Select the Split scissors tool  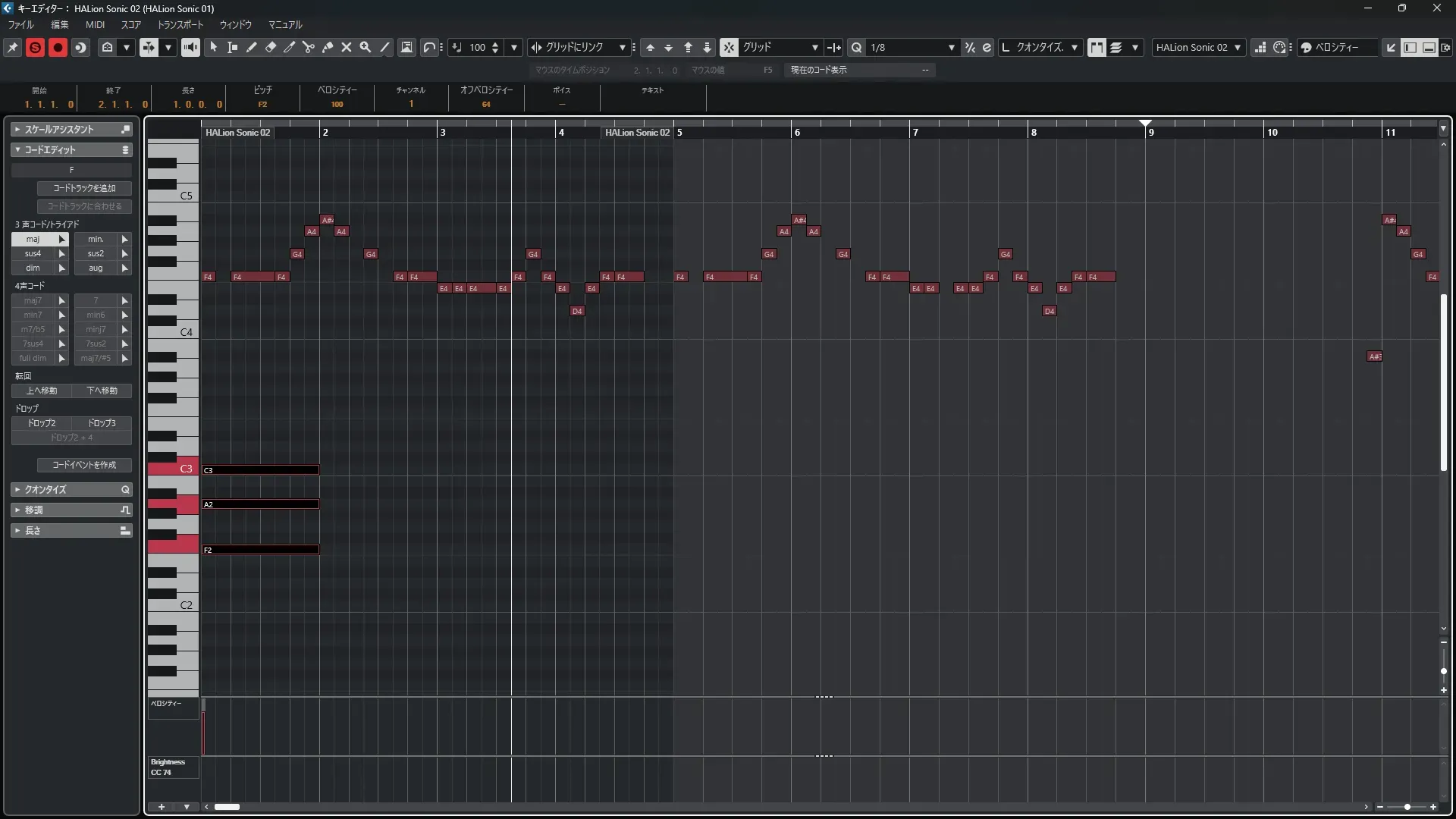[x=309, y=47]
